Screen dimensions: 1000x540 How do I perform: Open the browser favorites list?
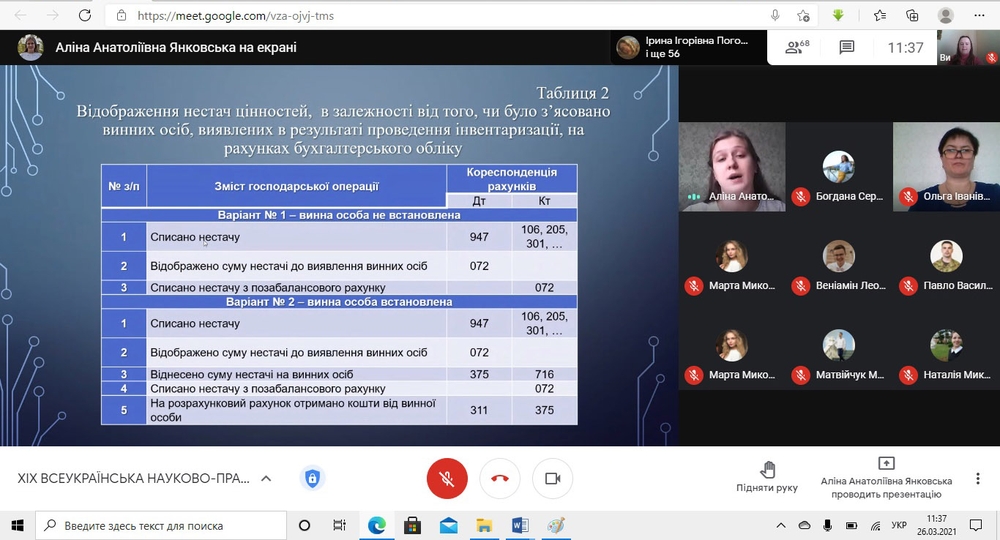(x=880, y=15)
